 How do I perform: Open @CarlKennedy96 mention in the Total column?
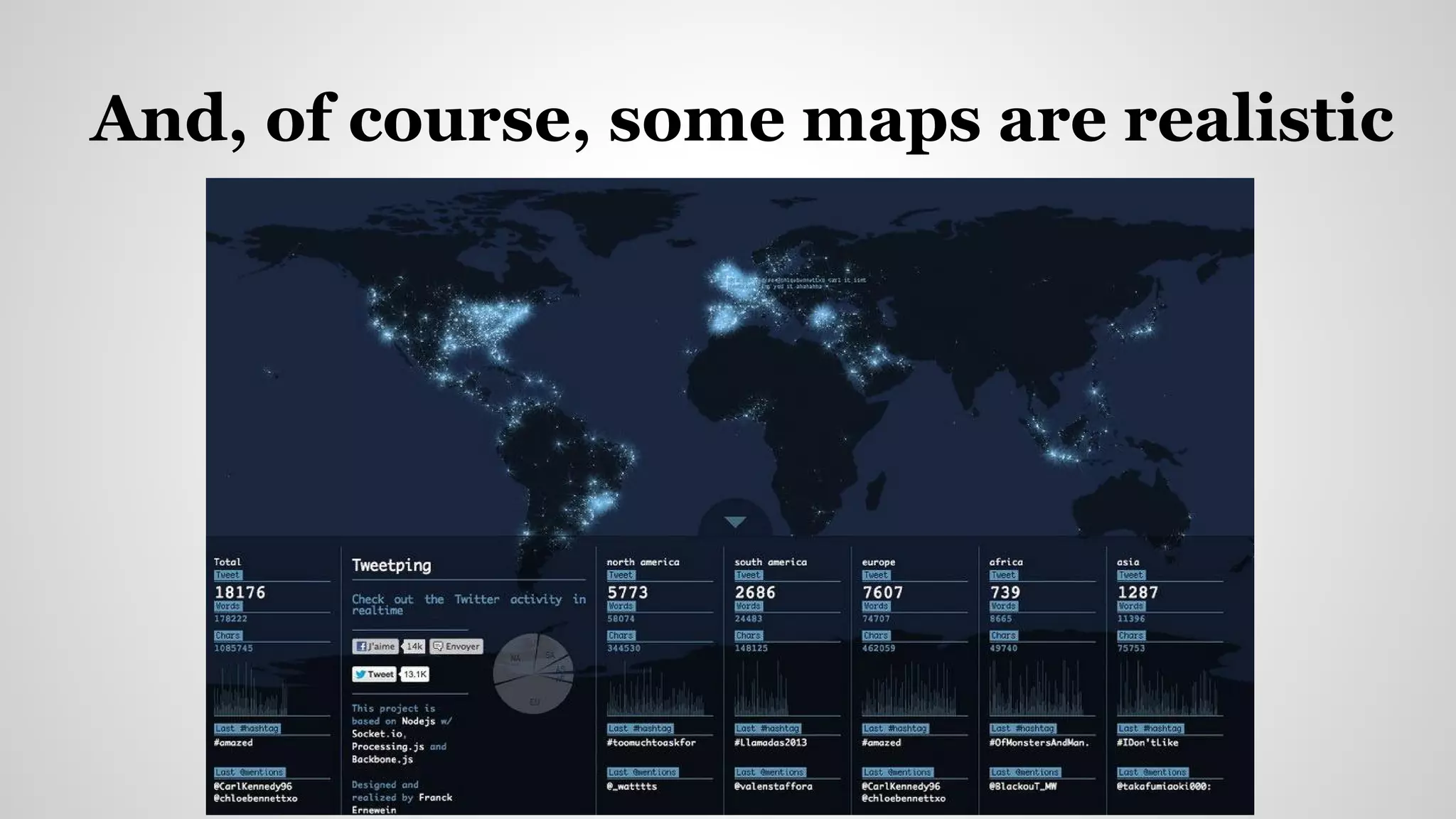coord(253,786)
